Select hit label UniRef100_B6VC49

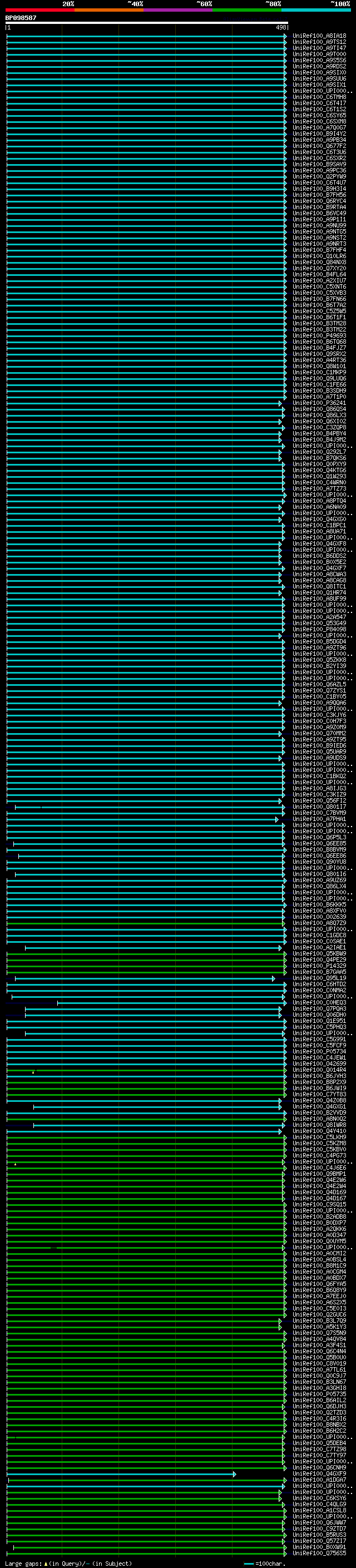coord(319,213)
